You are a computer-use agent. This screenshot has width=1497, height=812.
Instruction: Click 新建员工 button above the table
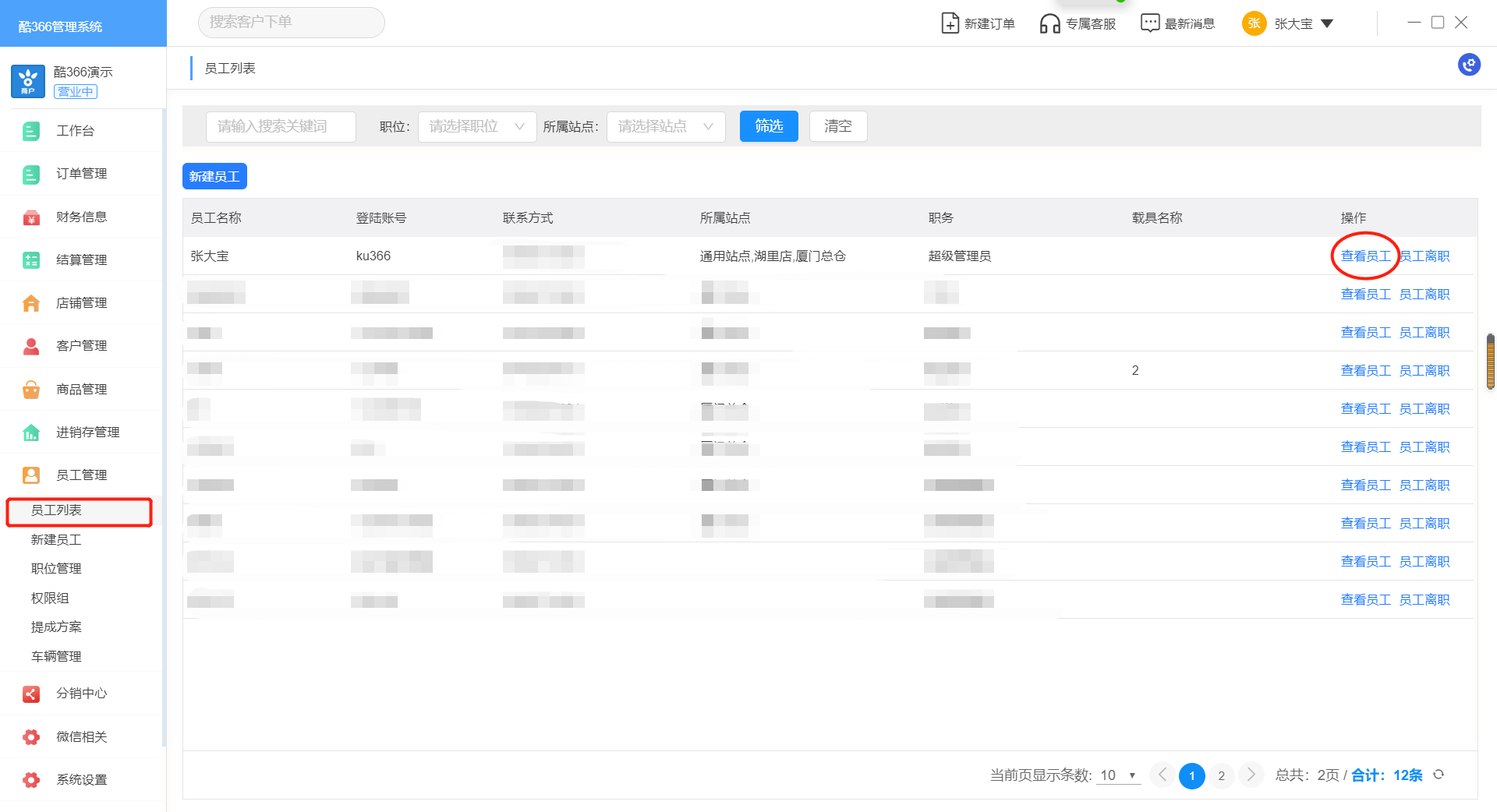pos(214,176)
